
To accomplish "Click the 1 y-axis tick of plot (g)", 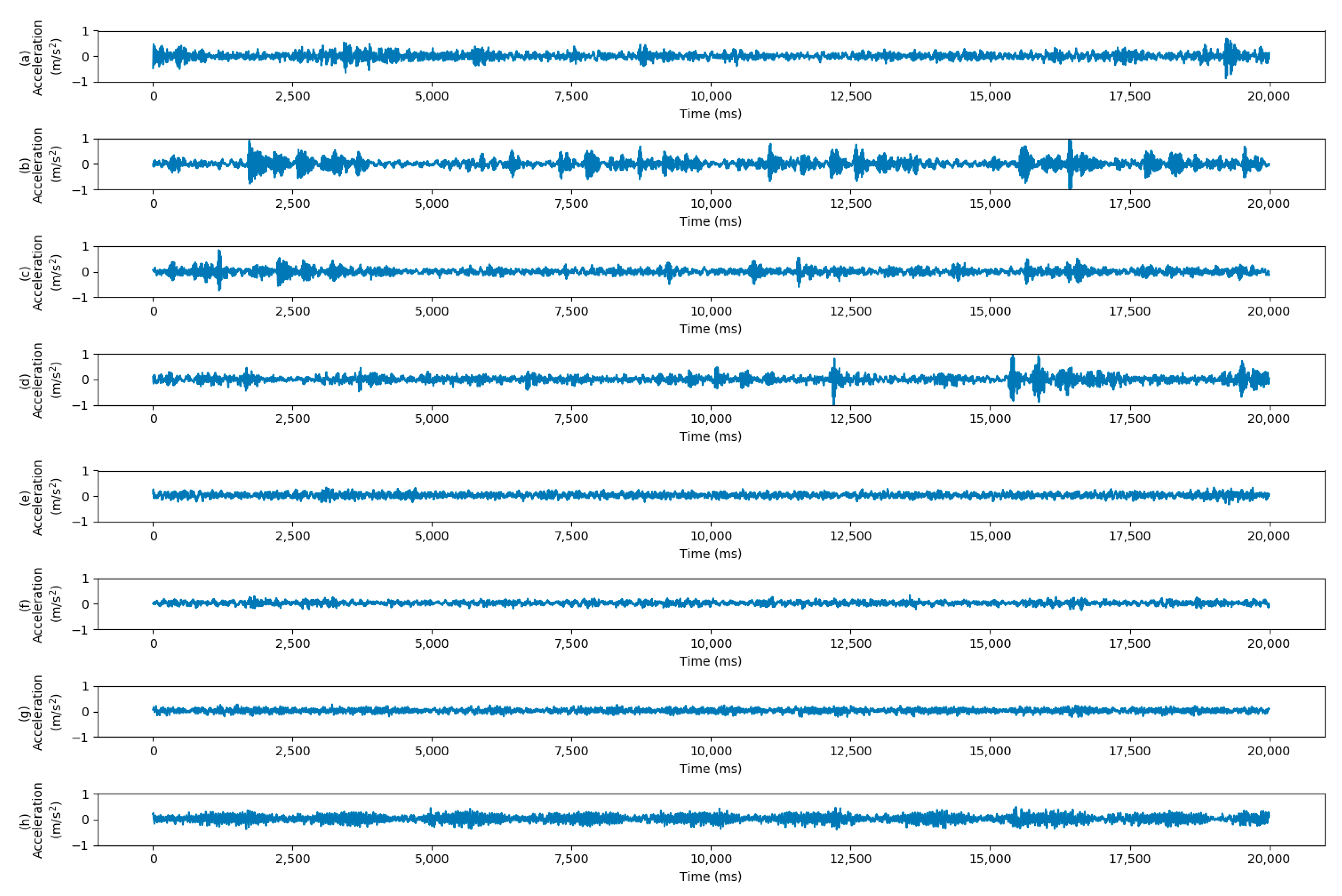I will (86, 686).
